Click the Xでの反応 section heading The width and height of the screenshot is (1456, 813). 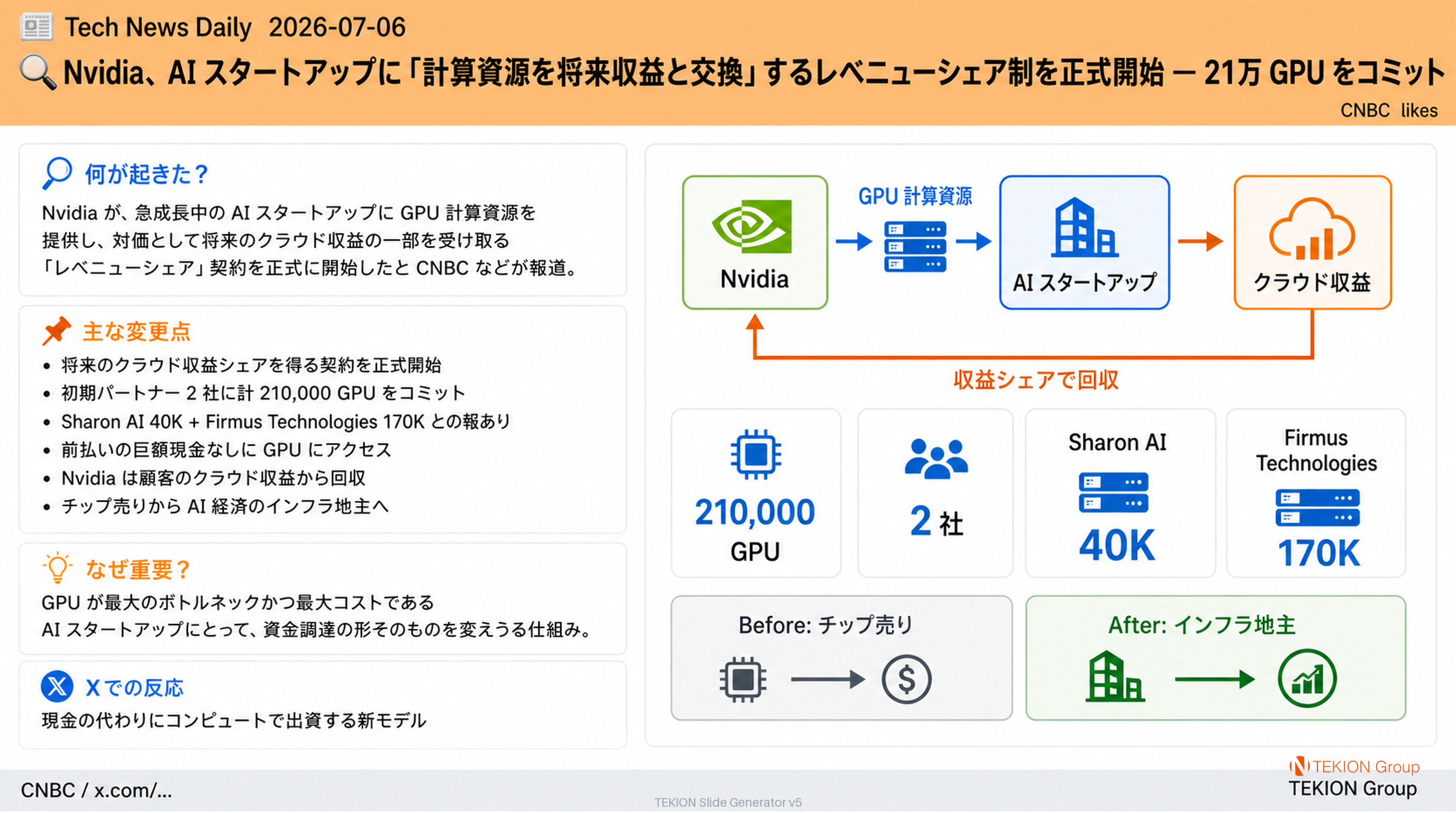point(134,688)
